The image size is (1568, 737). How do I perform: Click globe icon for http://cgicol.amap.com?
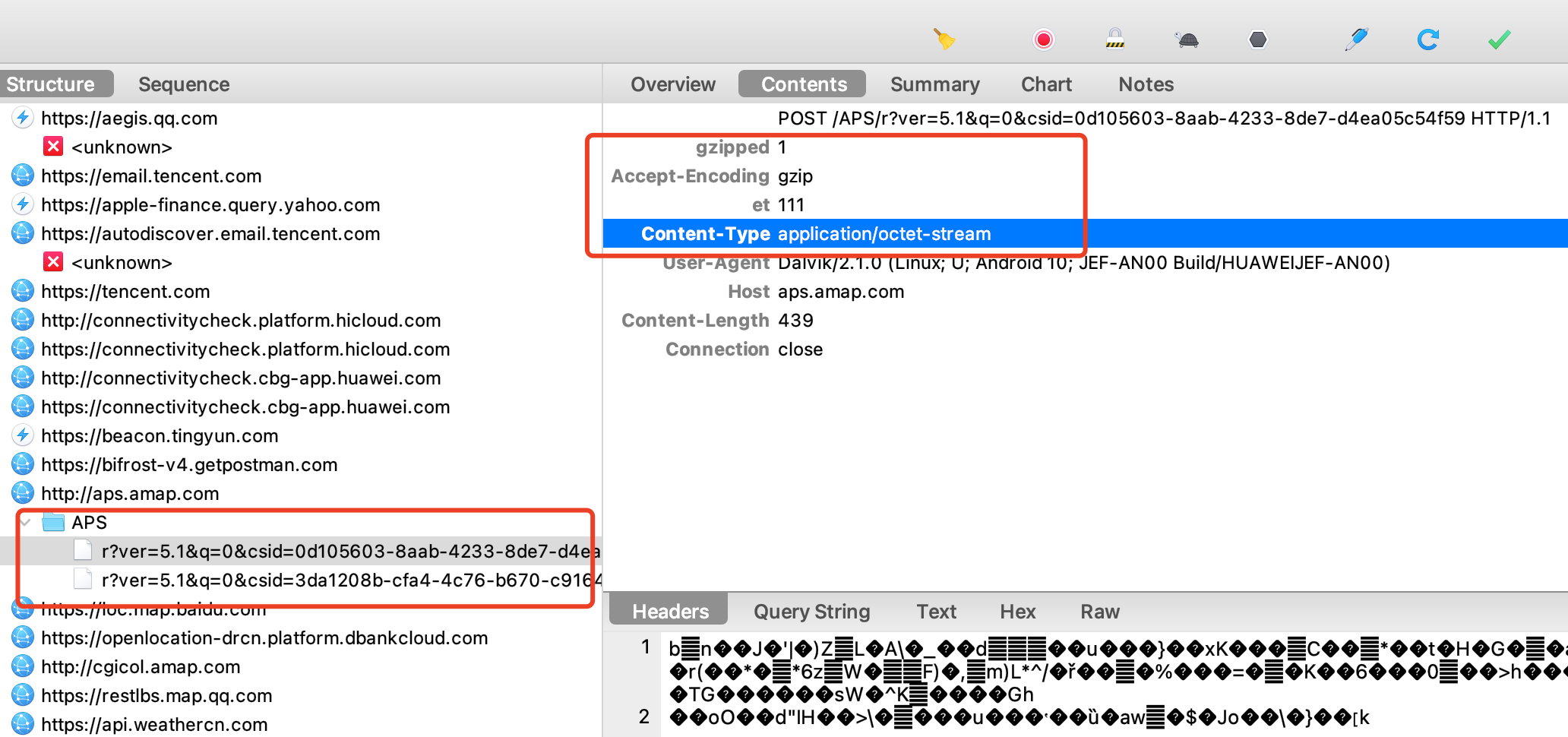[23, 666]
